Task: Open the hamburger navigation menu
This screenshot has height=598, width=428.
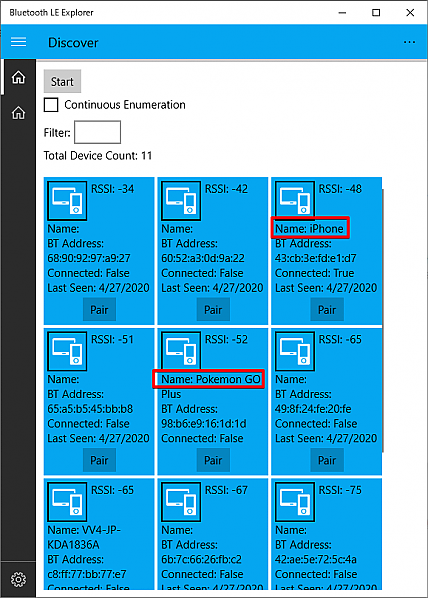Action: 18,42
